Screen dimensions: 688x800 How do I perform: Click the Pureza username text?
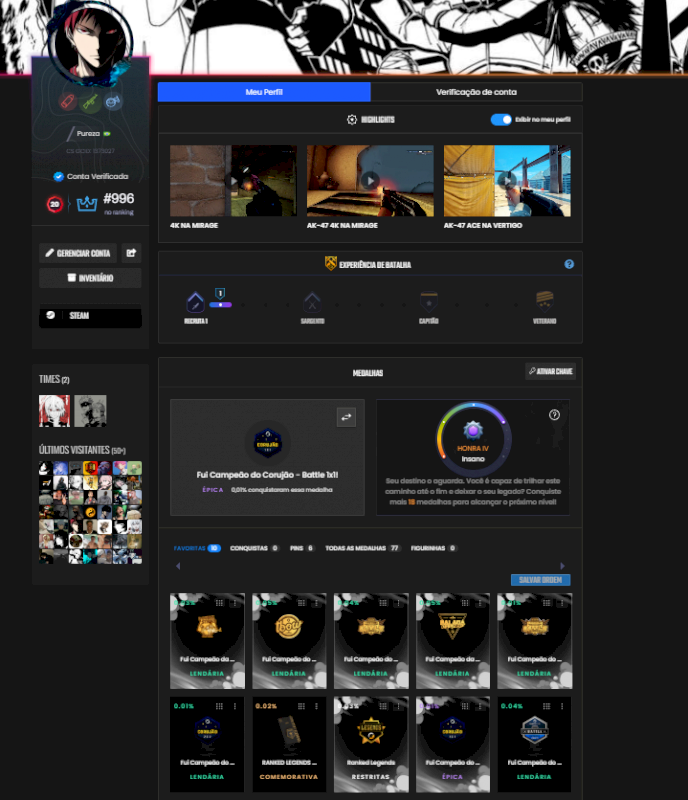[x=88, y=134]
